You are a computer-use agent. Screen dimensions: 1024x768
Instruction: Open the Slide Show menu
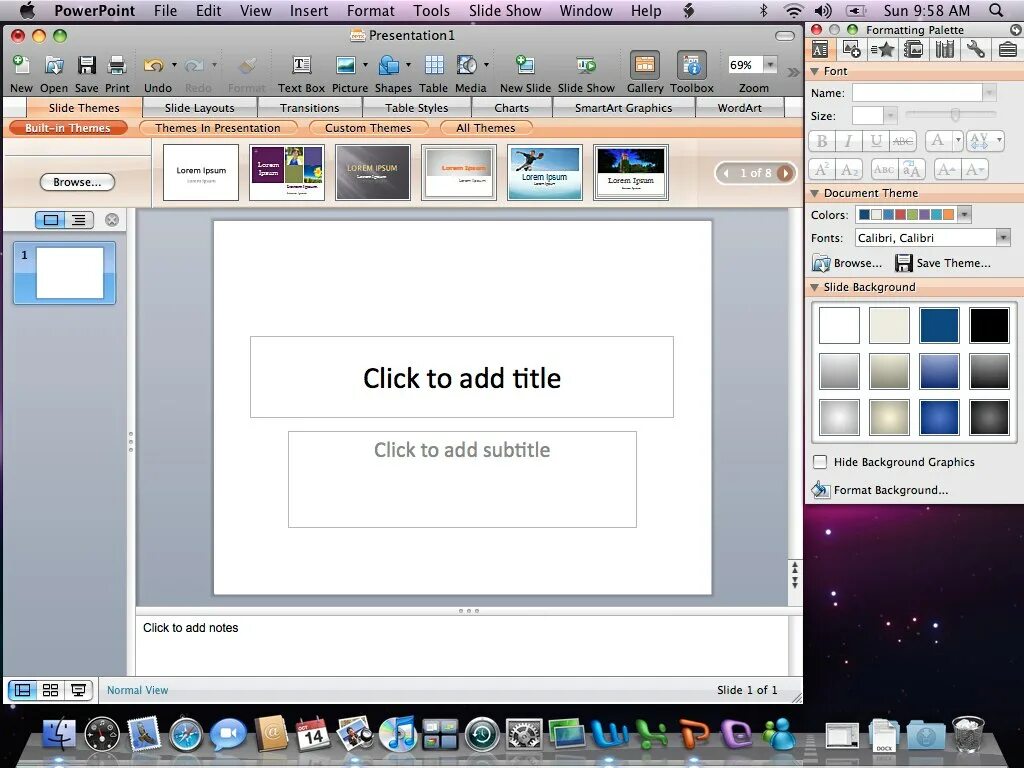coord(505,10)
